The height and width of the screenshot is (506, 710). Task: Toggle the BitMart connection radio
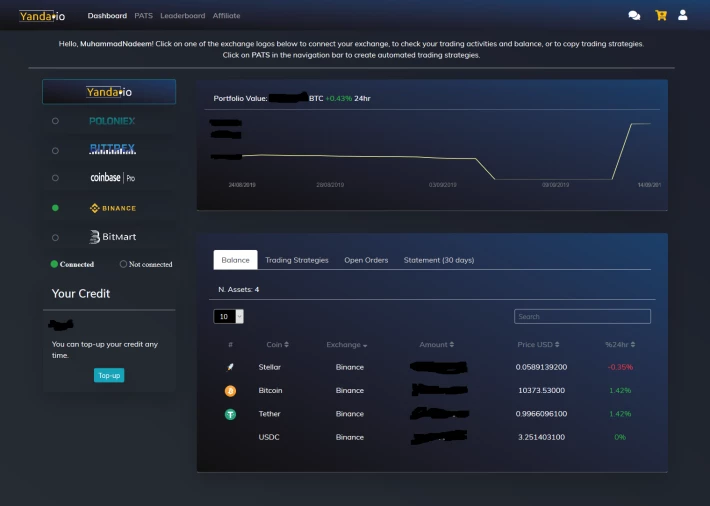tap(55, 237)
